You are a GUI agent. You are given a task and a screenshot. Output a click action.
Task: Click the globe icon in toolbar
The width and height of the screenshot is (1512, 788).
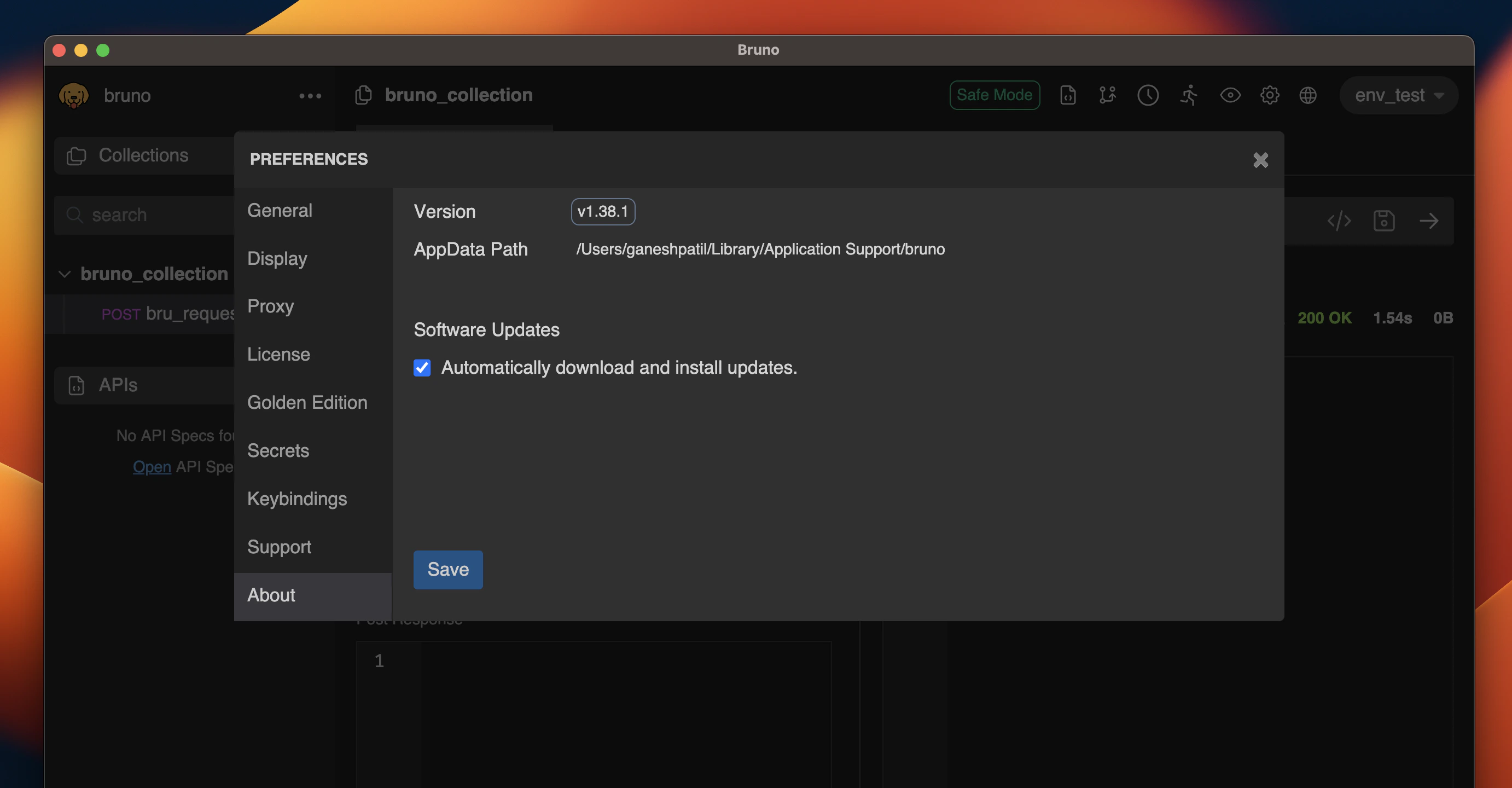[1308, 95]
